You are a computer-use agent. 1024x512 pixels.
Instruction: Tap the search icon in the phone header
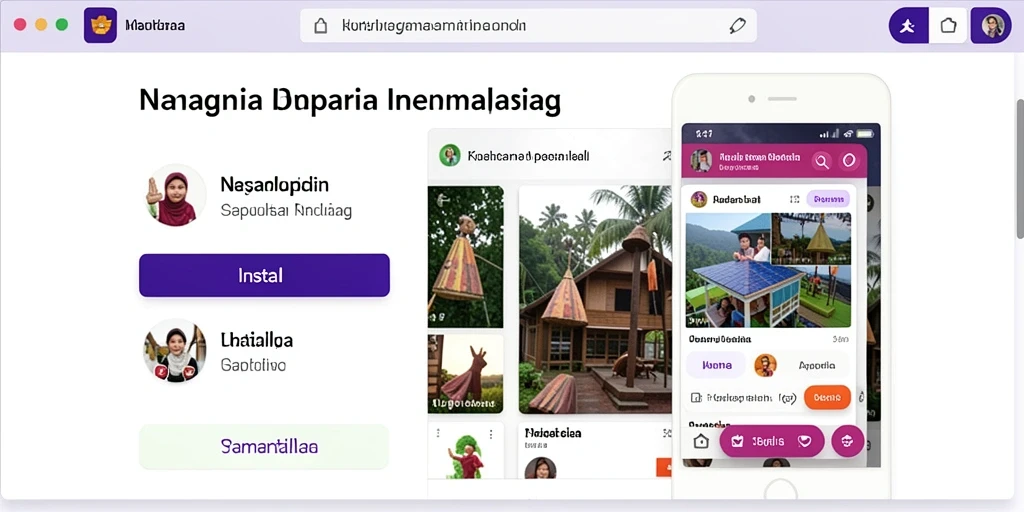(x=821, y=160)
